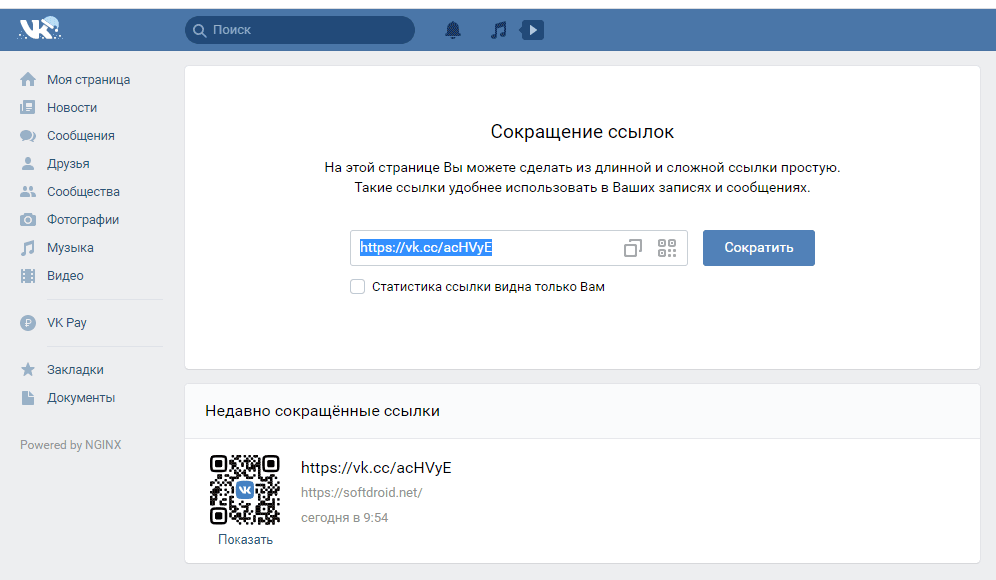Click the group icon beside Сообщества
This screenshot has height=580, width=996.
28,191
